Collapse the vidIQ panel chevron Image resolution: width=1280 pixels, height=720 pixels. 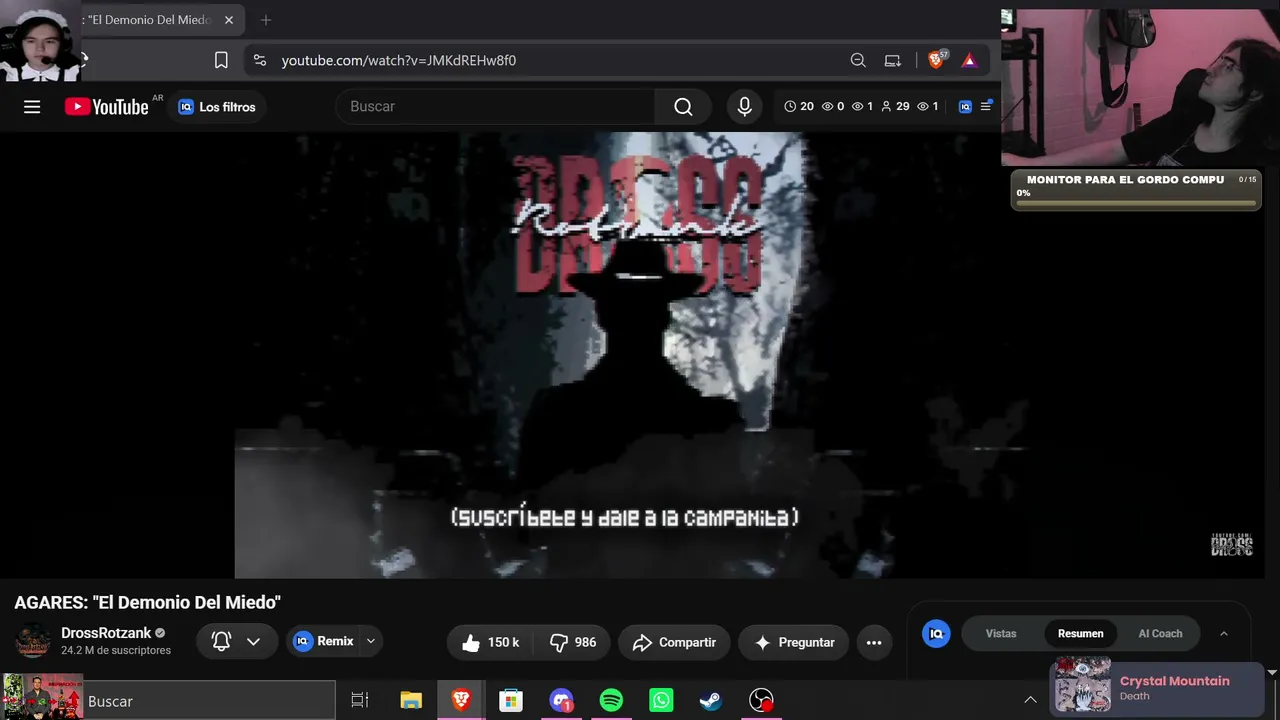point(1223,633)
